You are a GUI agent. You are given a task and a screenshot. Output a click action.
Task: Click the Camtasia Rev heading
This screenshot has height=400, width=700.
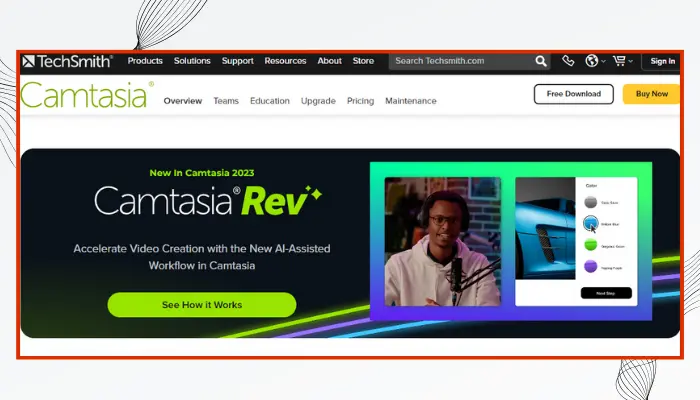(208, 200)
